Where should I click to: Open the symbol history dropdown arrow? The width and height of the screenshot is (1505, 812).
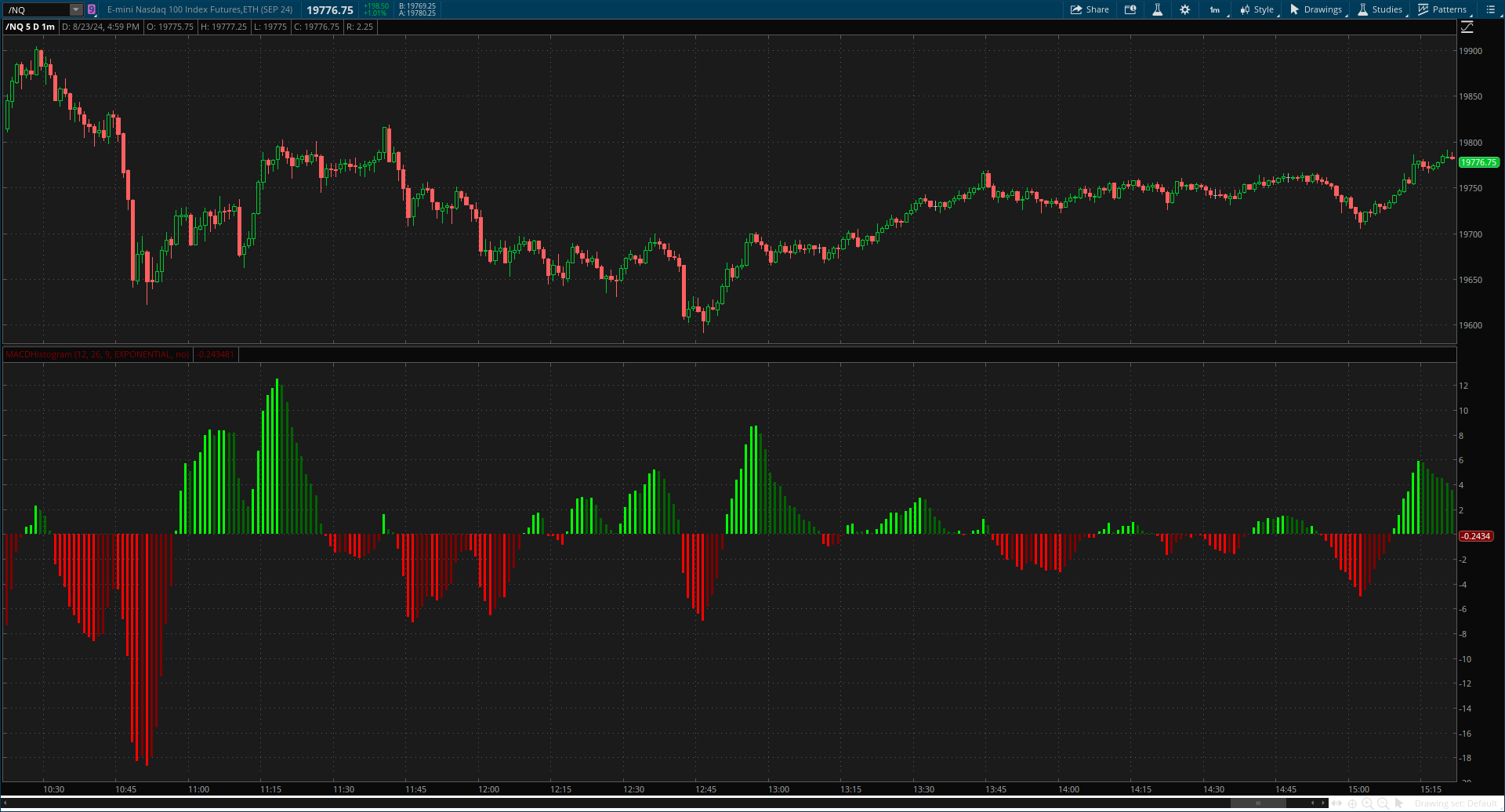click(x=76, y=9)
